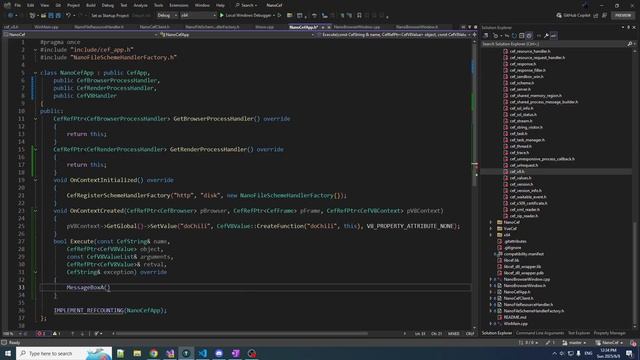
Task: Collapse the NanoCefApp class at line 5
Action: (36, 73)
